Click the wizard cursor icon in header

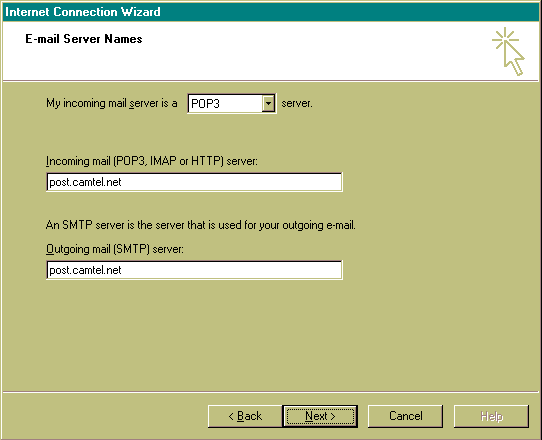508,51
